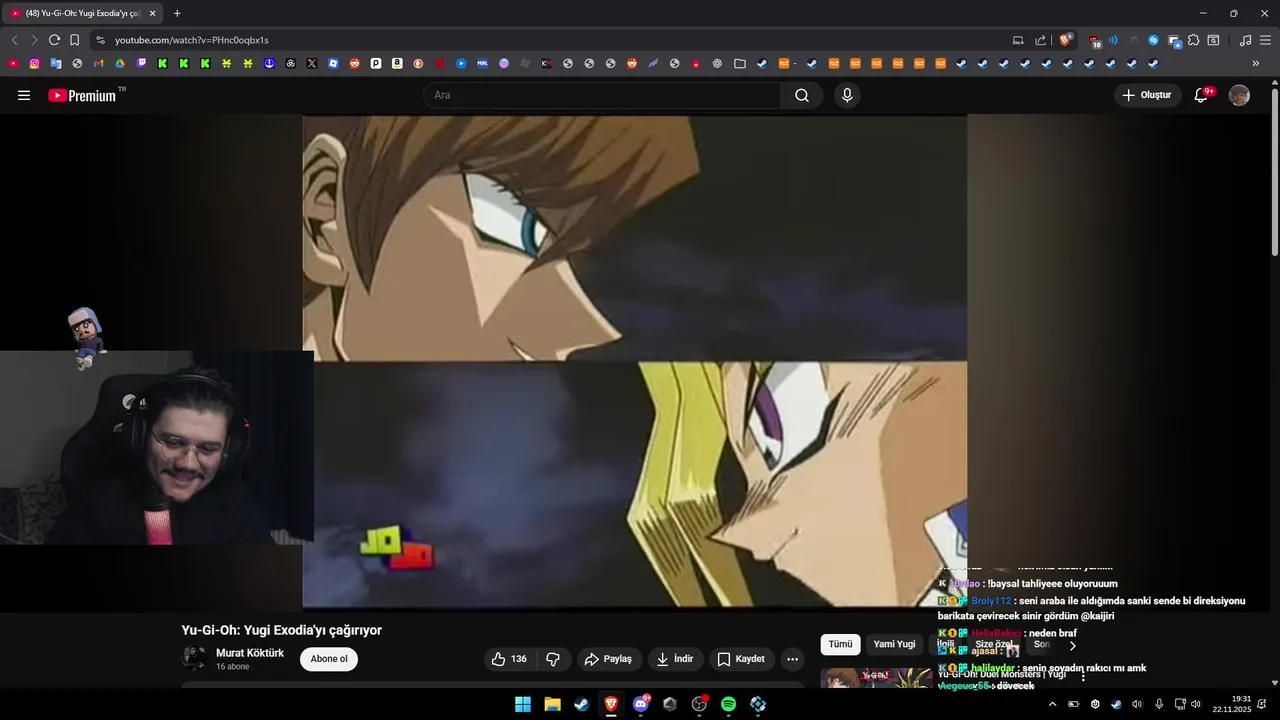Open Brave playlist music note icon
The image size is (1280, 720).
(1245, 40)
